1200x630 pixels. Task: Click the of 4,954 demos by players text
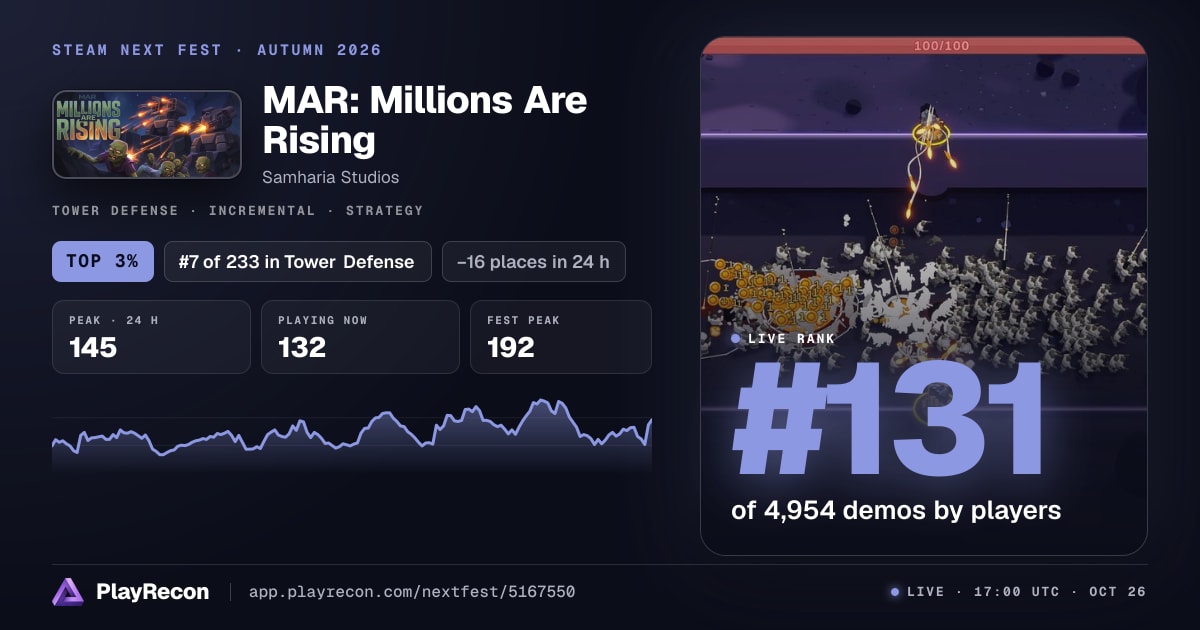(896, 510)
